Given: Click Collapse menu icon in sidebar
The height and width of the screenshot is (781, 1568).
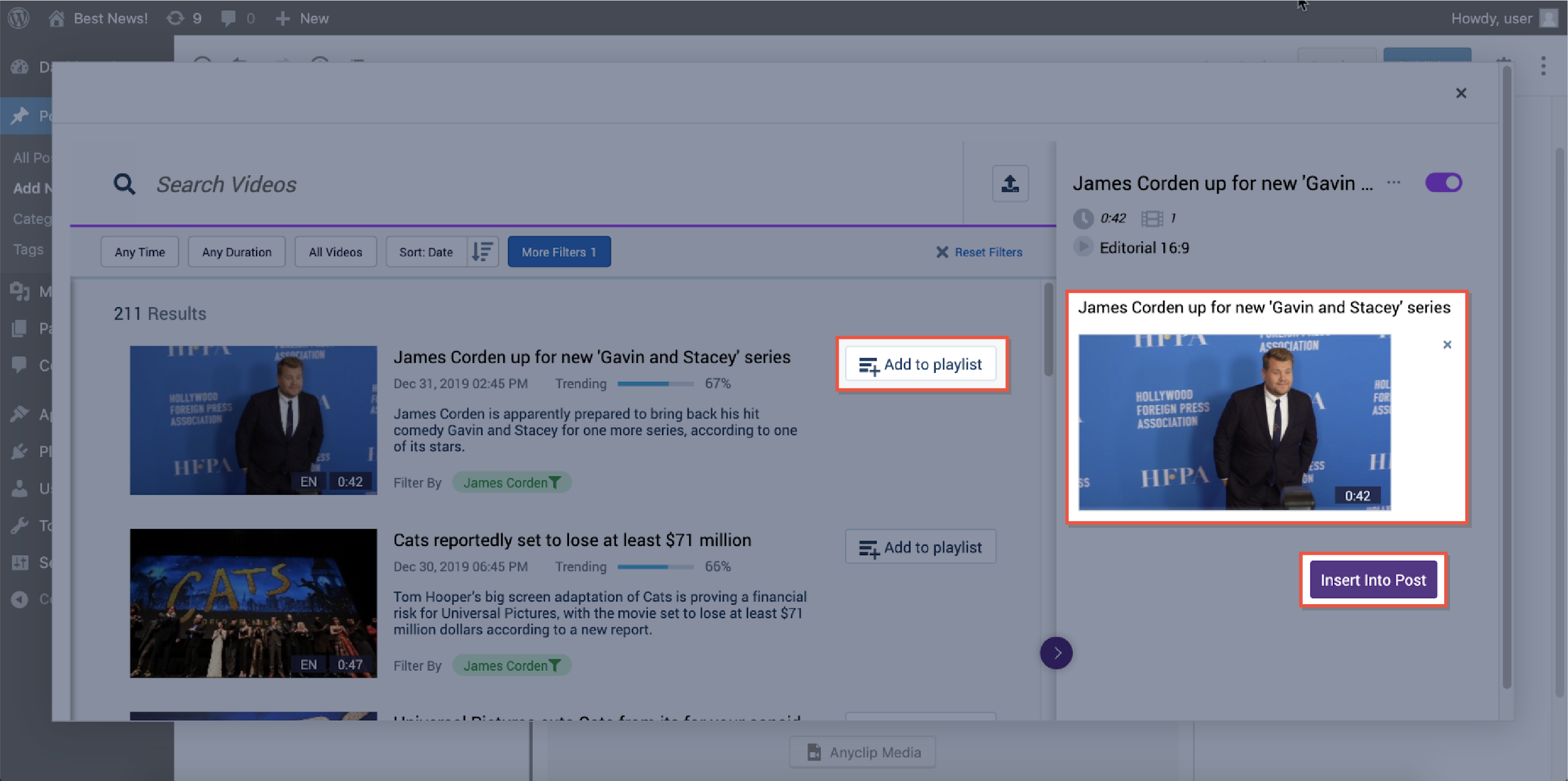Looking at the screenshot, I should coord(19,599).
